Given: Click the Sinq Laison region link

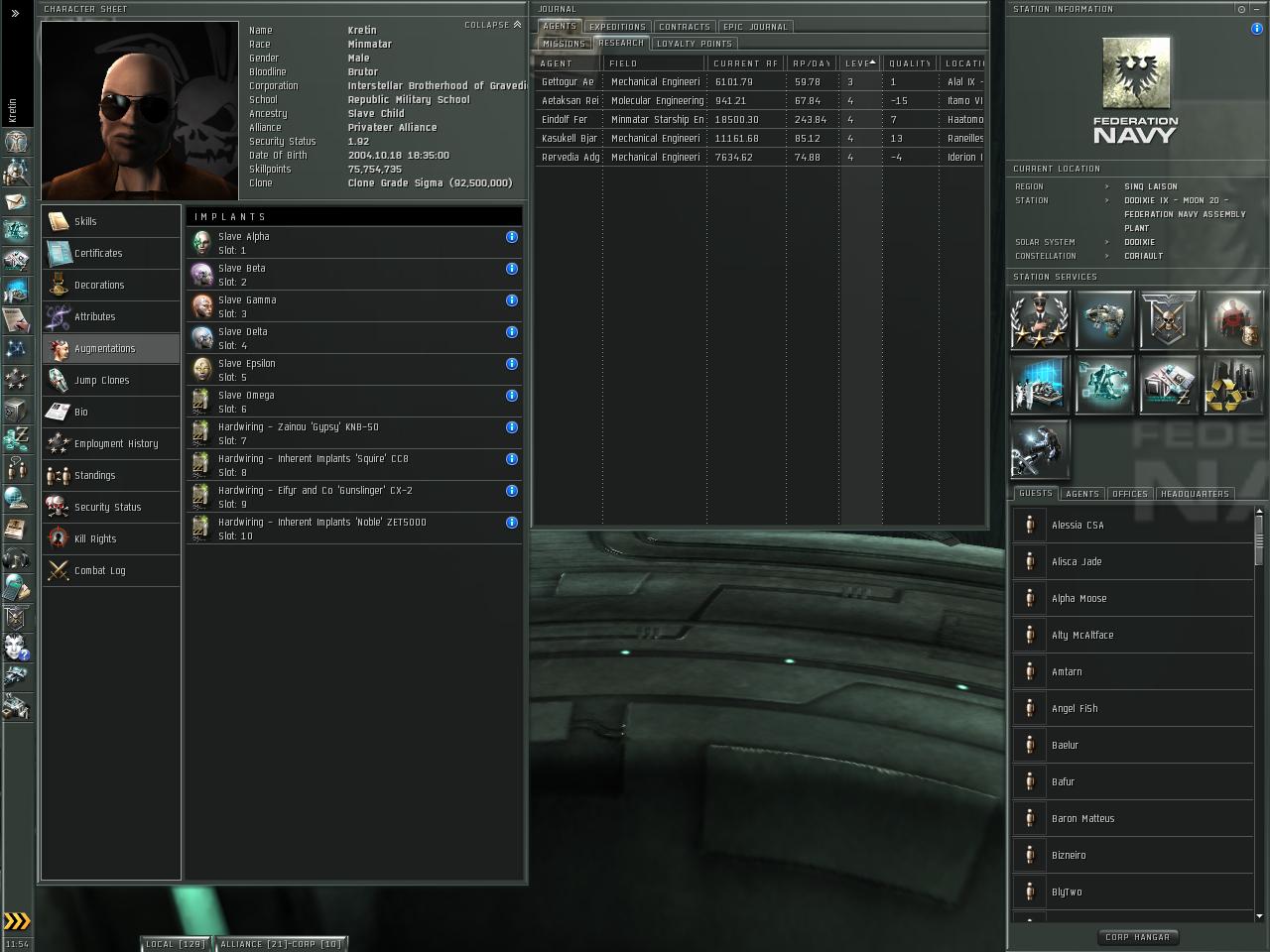Looking at the screenshot, I should pos(1151,186).
